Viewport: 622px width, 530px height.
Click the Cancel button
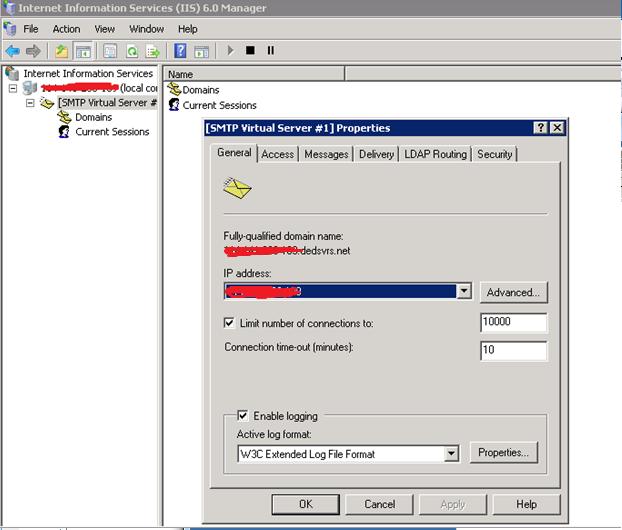(x=379, y=505)
